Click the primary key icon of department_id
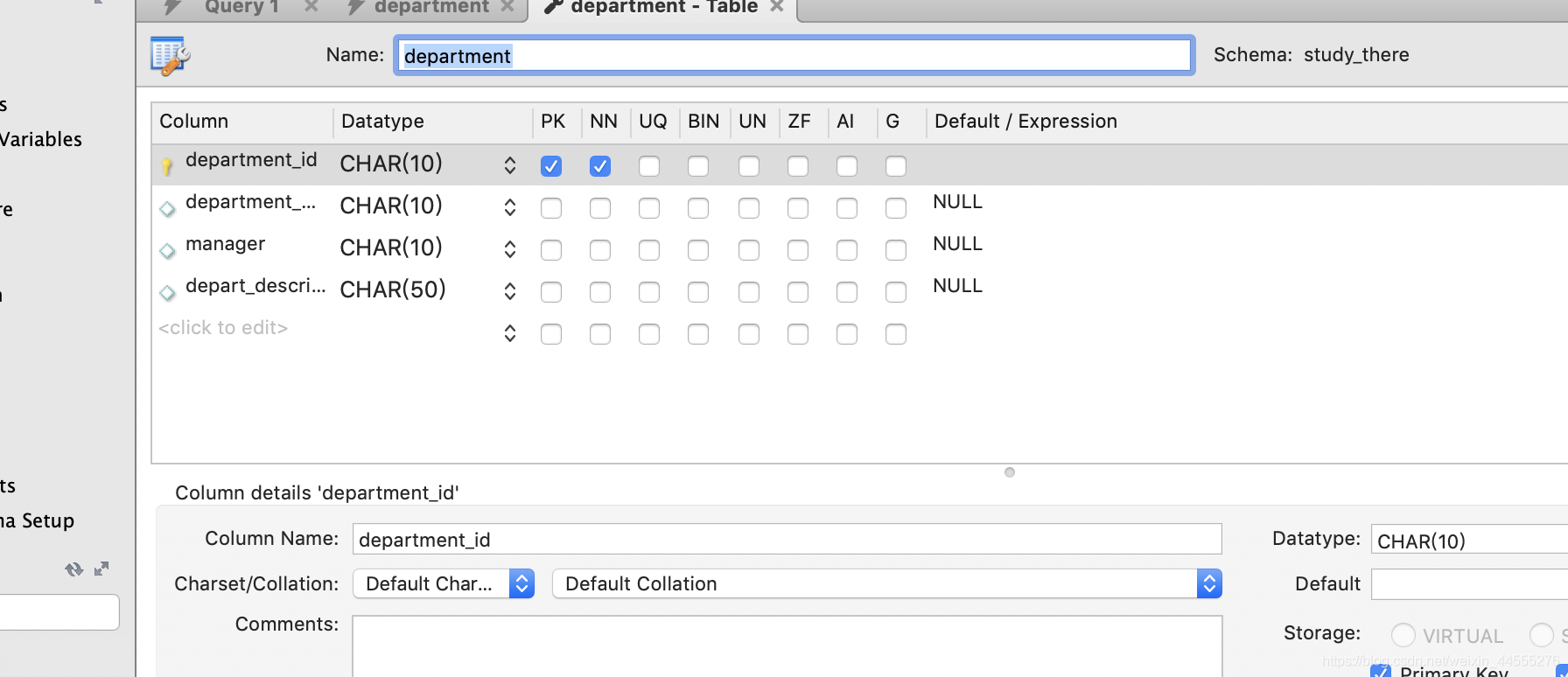Image resolution: width=1568 pixels, height=677 pixels. (166, 165)
